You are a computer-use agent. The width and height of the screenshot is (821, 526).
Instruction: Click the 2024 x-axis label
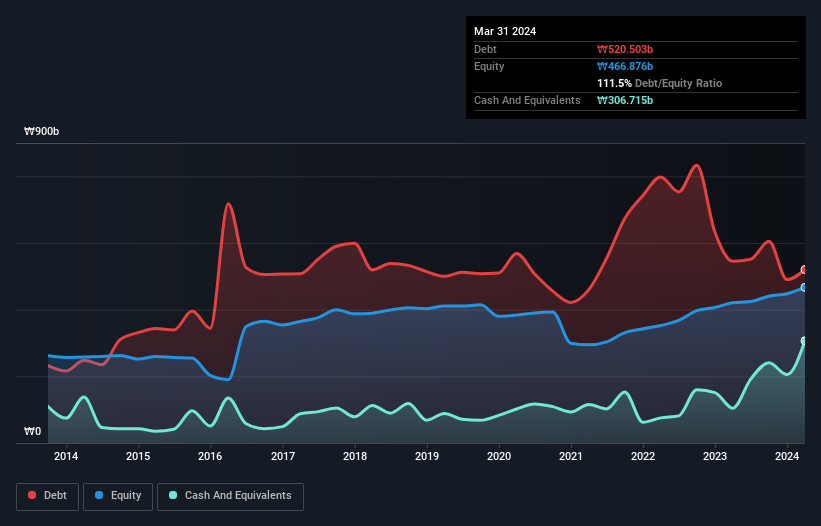(x=787, y=456)
